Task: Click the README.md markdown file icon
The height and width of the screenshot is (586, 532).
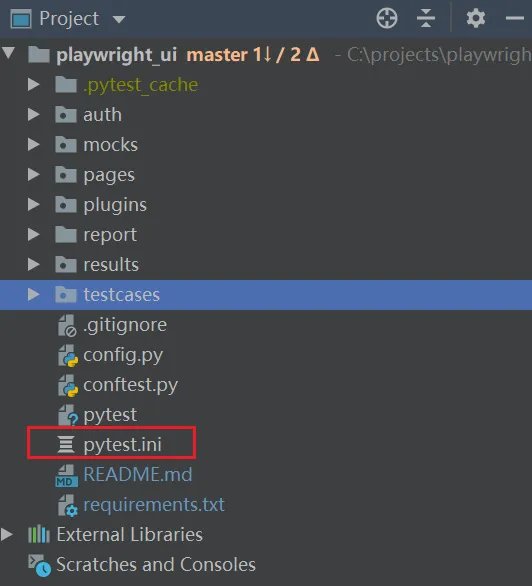Action: 67,475
